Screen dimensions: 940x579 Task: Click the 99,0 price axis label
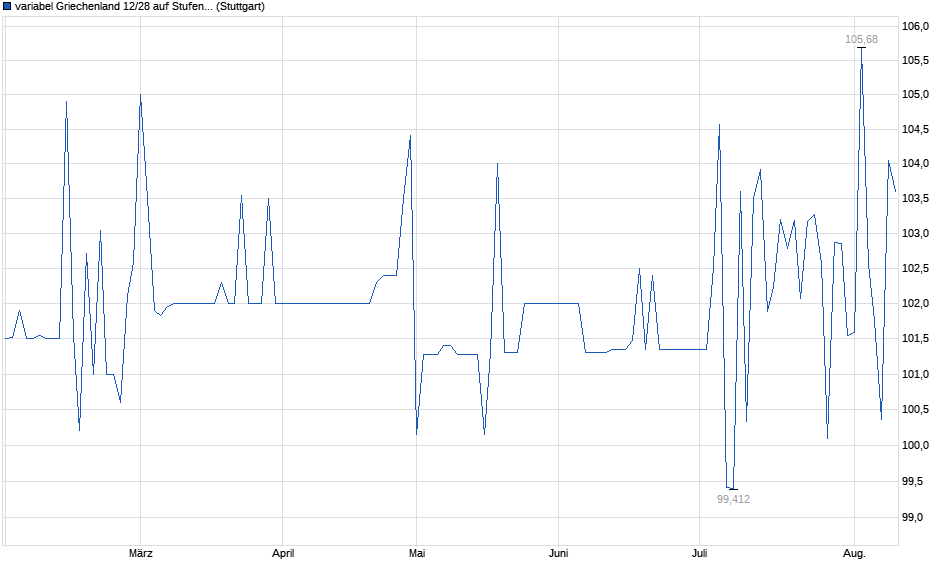point(913,518)
